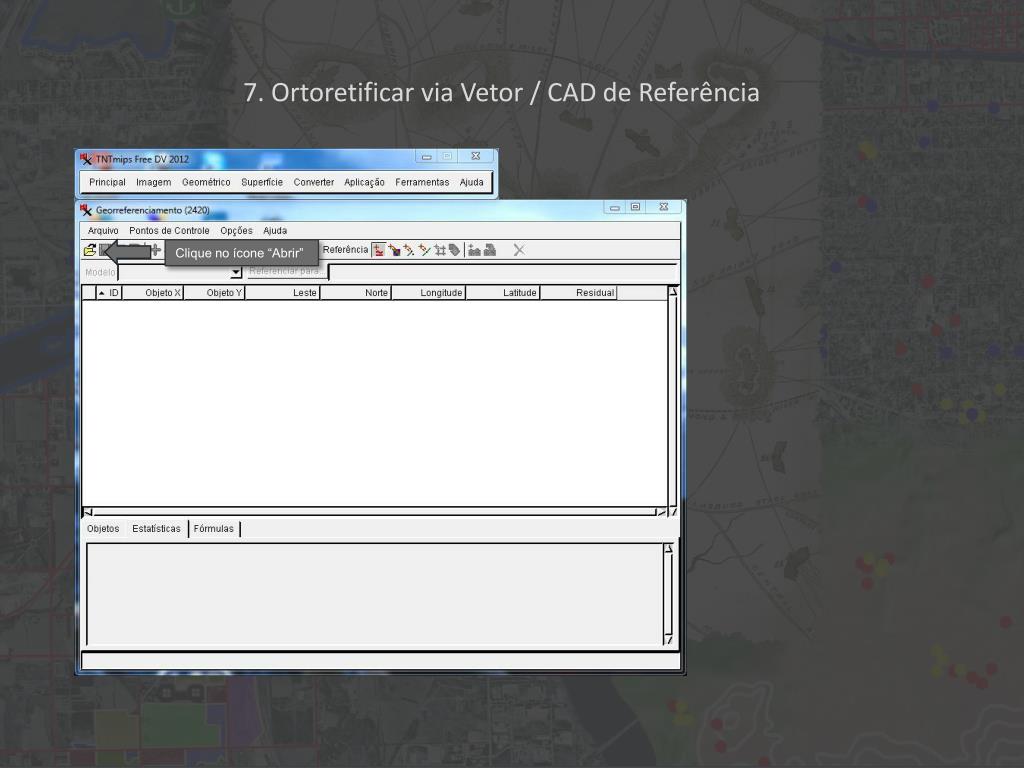Open the Arquivo menu
Viewport: 1024px width, 768px height.
pyautogui.click(x=103, y=231)
